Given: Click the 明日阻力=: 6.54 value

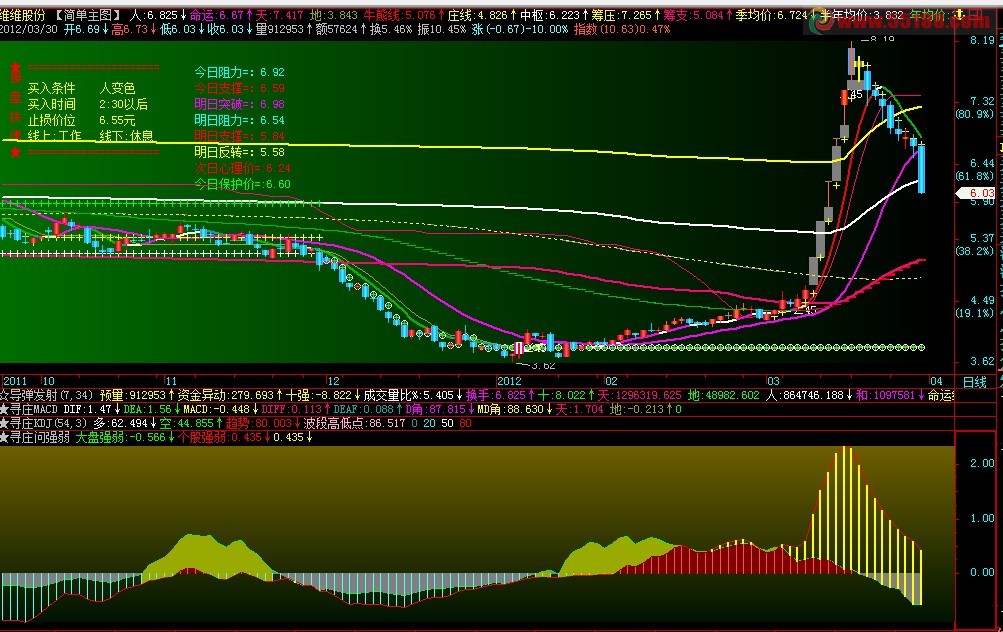Looking at the screenshot, I should point(239,120).
